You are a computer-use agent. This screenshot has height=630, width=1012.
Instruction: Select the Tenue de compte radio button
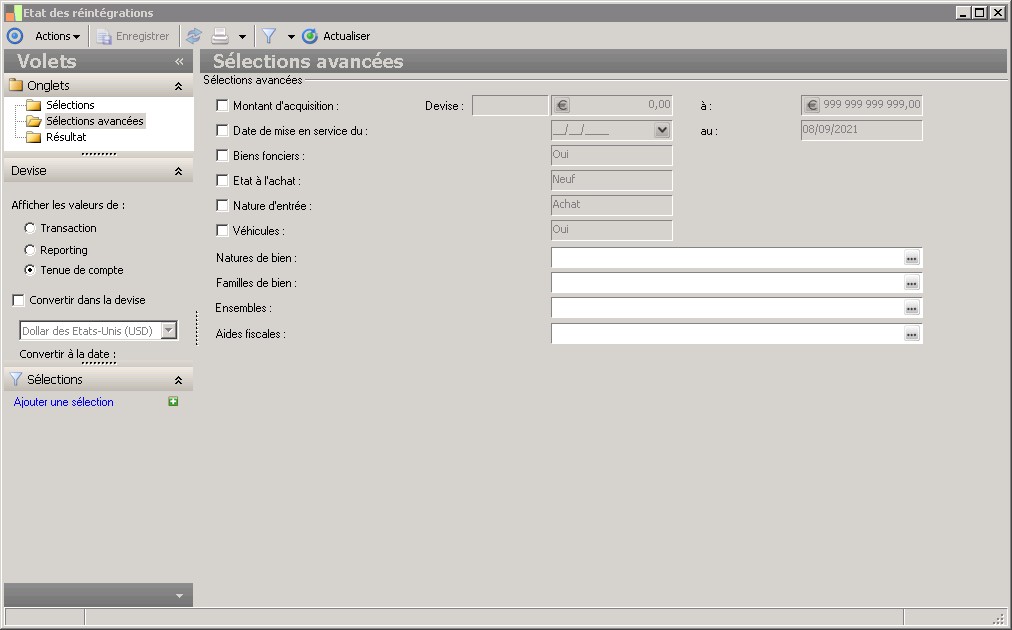click(x=30, y=270)
